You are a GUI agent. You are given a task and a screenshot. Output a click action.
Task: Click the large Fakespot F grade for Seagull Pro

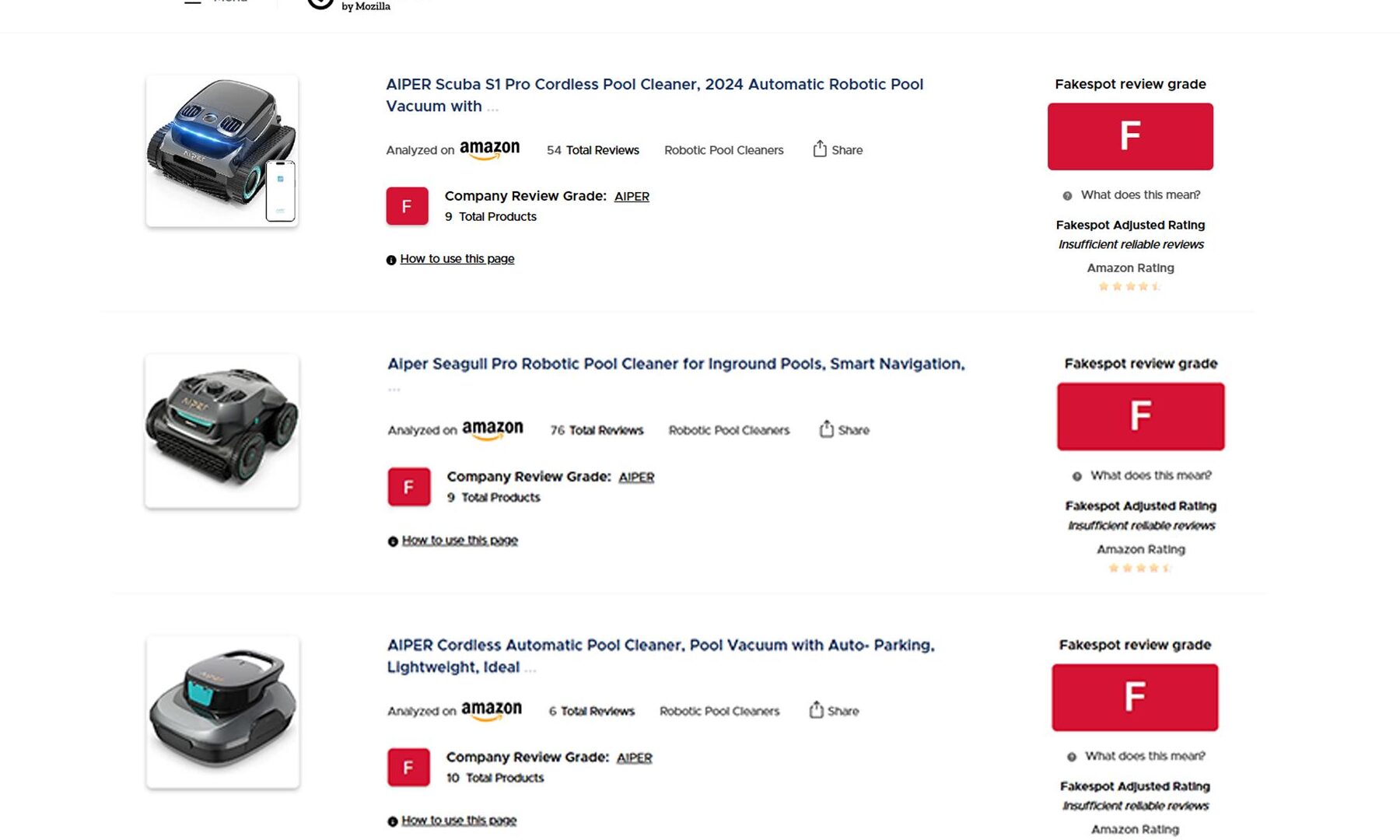1140,416
